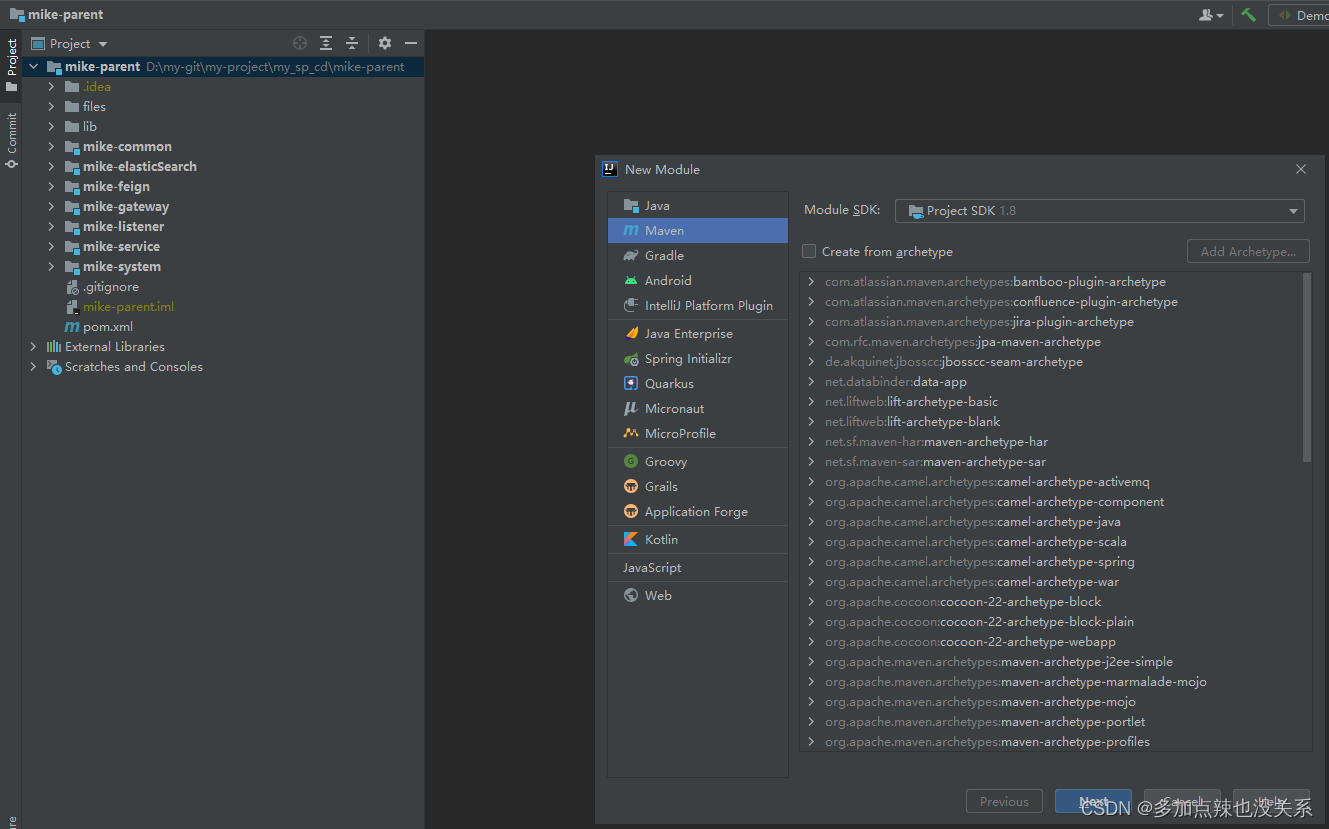Click the Next button
Image resolution: width=1329 pixels, height=829 pixels.
1093,801
